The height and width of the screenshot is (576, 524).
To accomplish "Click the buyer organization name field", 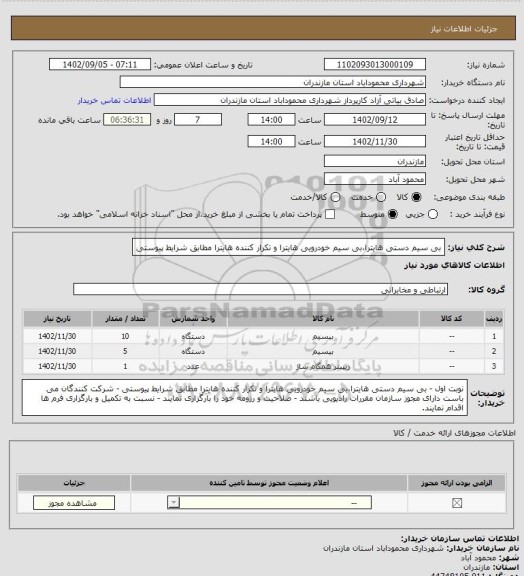I will 273,82.
